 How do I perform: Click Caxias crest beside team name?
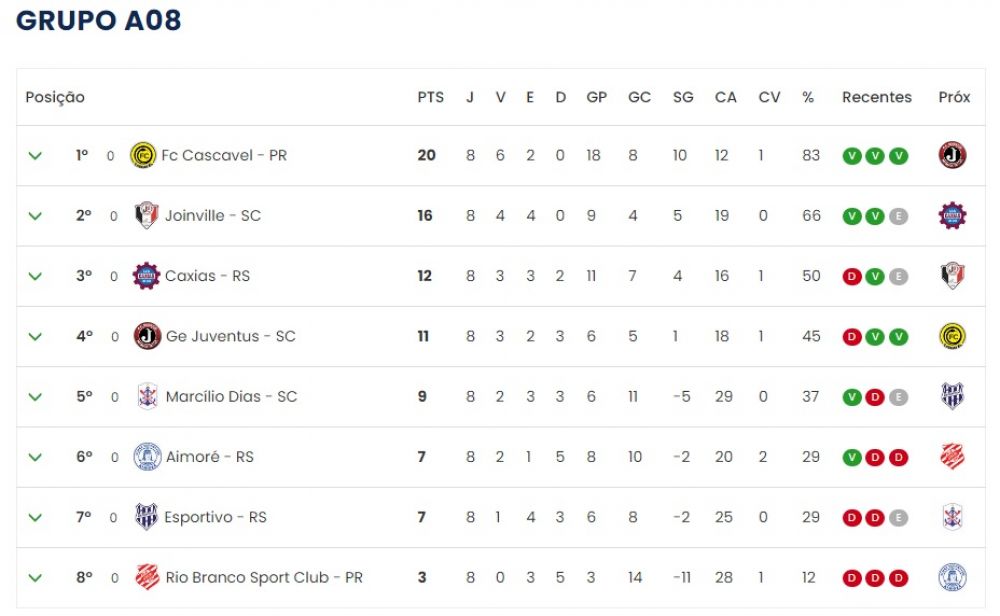pos(146,276)
